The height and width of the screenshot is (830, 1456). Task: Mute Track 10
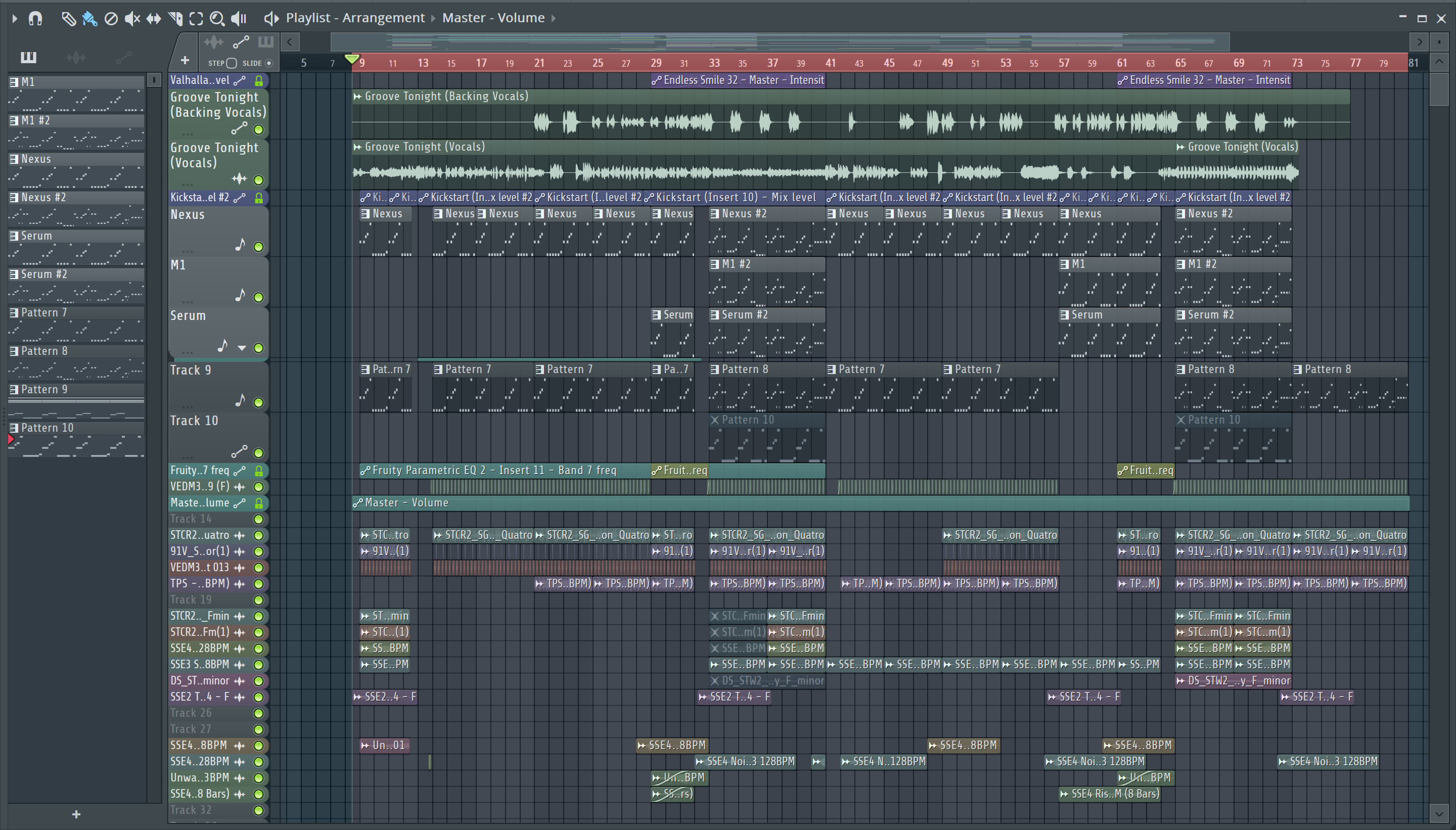[x=258, y=453]
